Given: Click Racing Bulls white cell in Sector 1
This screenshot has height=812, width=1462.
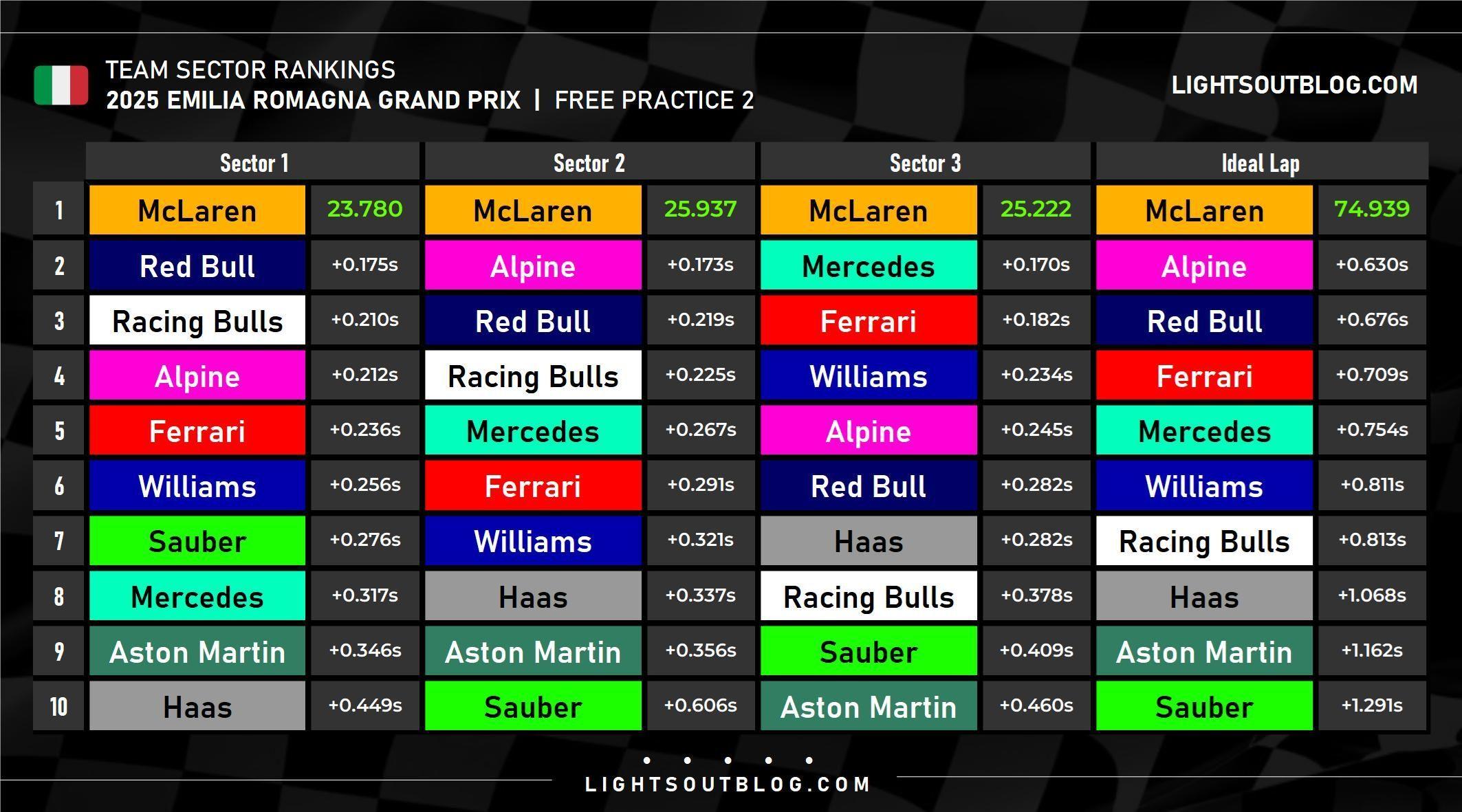Looking at the screenshot, I should [x=197, y=320].
